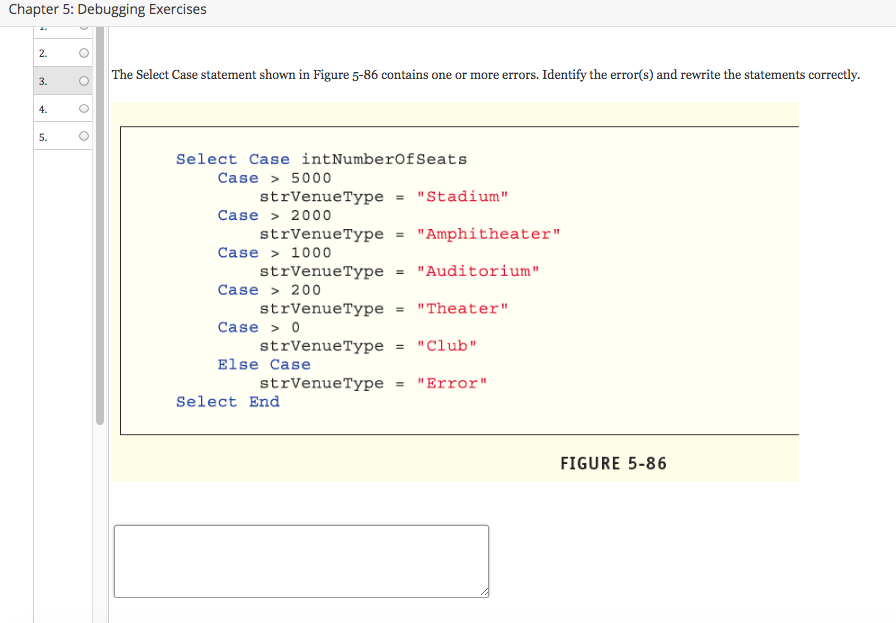Click the highlighted question 3 number
The height and width of the screenshot is (623, 896).
(x=42, y=81)
